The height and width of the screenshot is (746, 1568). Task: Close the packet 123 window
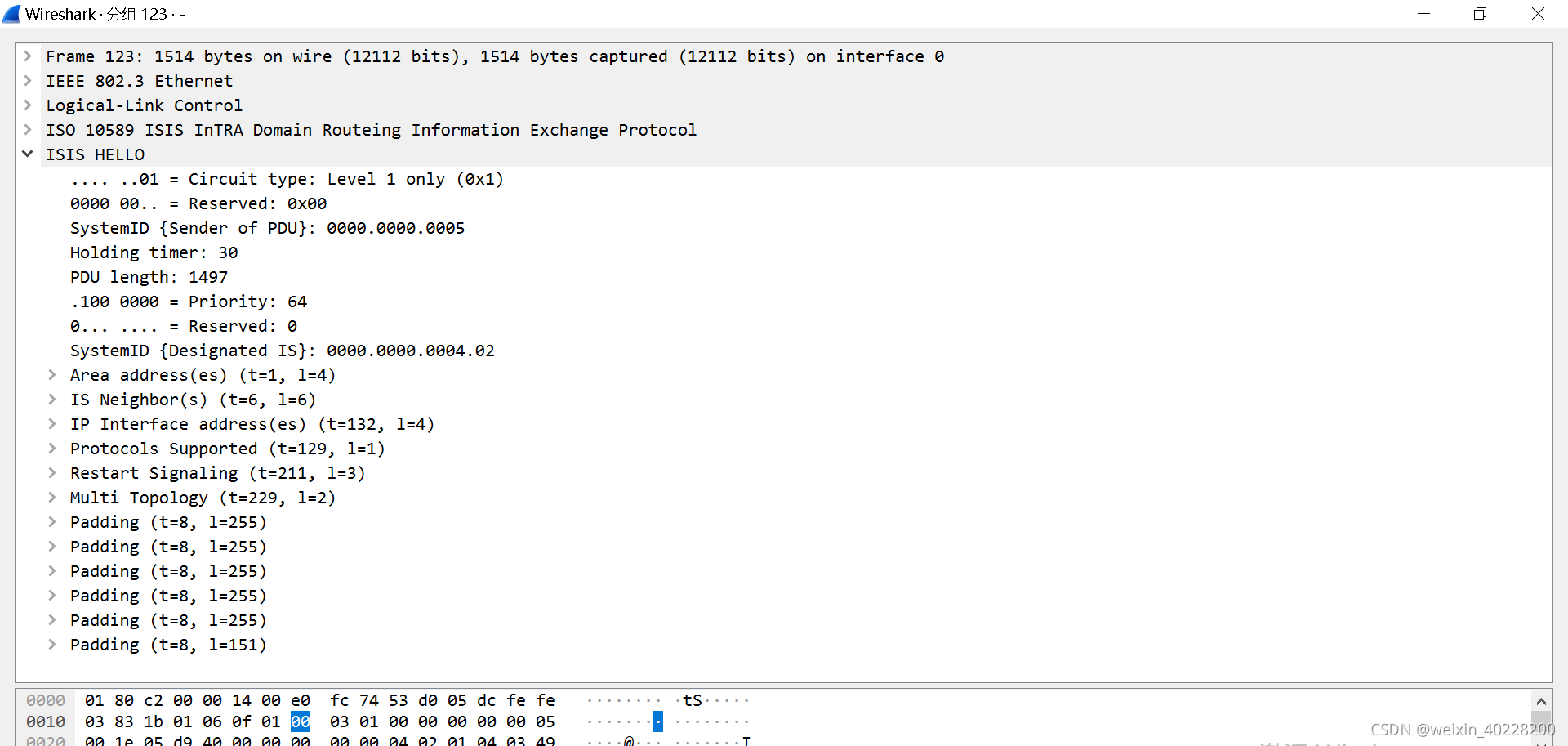click(1538, 14)
